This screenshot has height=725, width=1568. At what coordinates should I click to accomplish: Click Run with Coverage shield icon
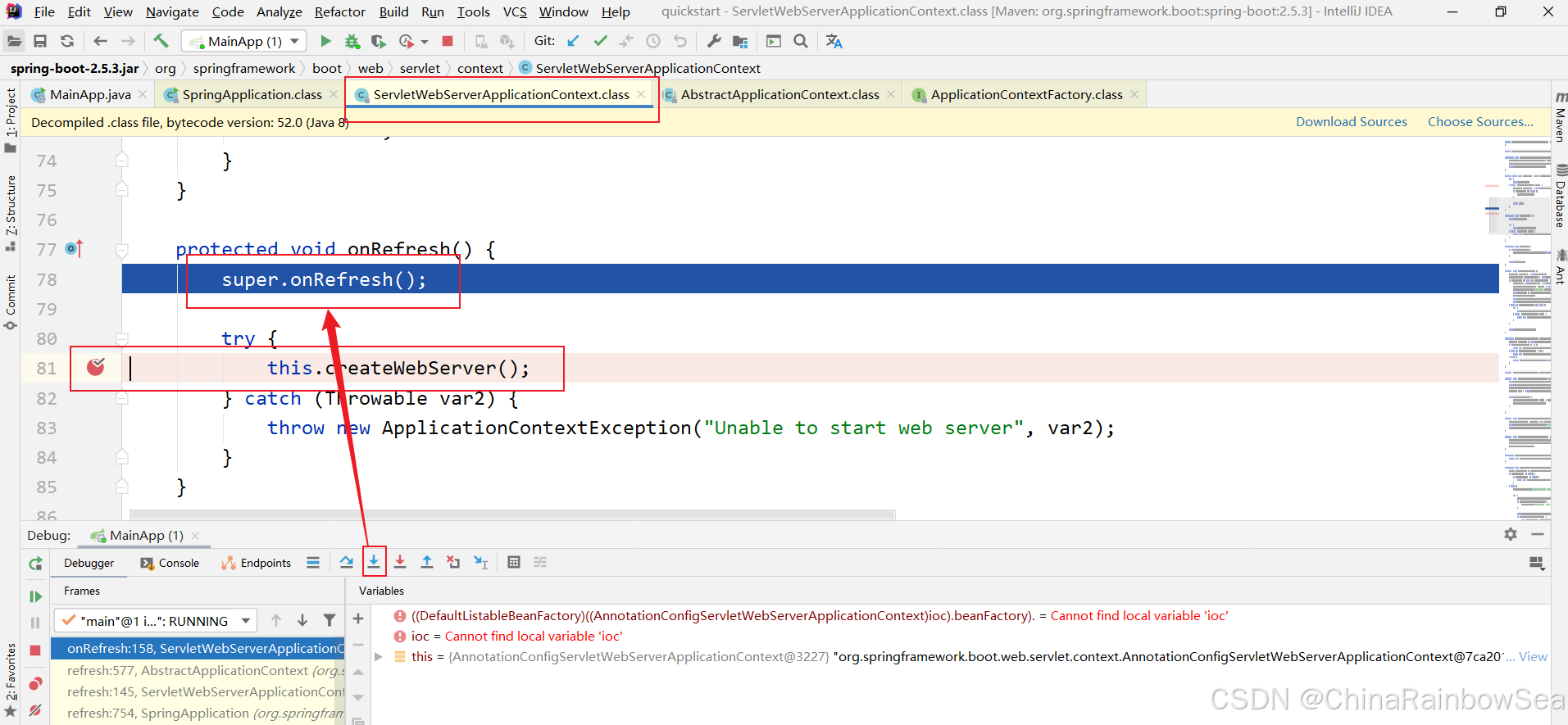click(378, 41)
